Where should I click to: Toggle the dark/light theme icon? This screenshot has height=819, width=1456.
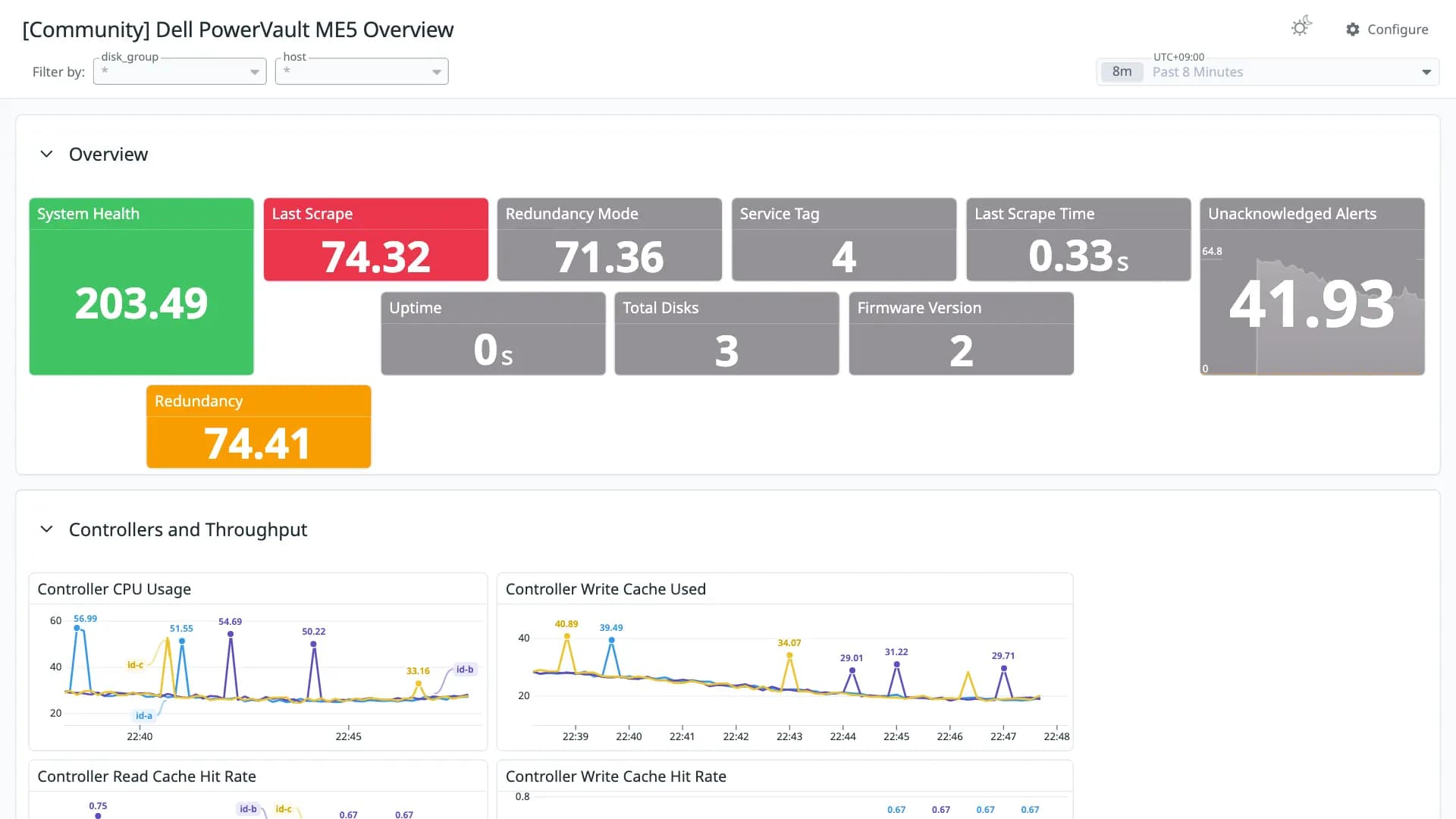1301,27
